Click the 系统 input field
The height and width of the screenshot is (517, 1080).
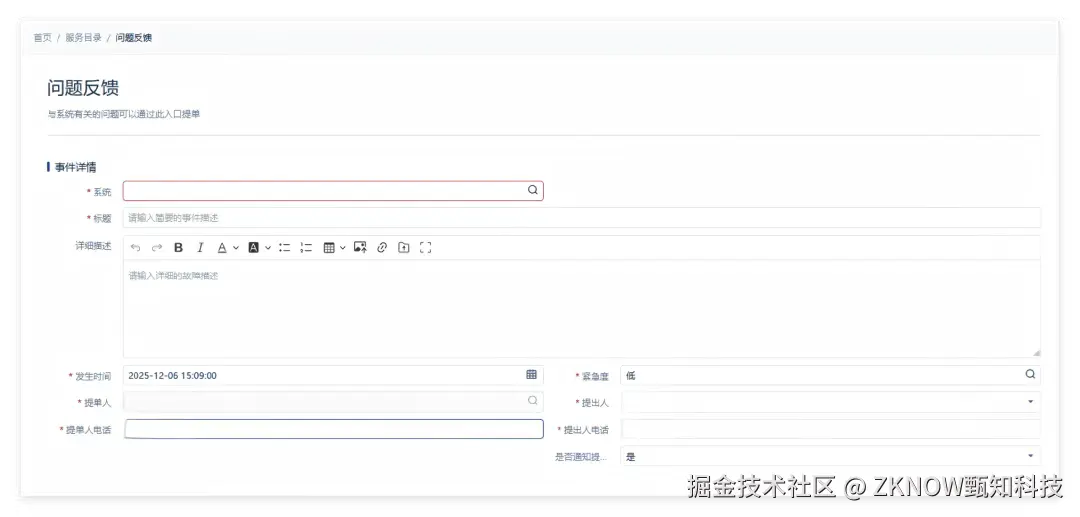point(333,191)
